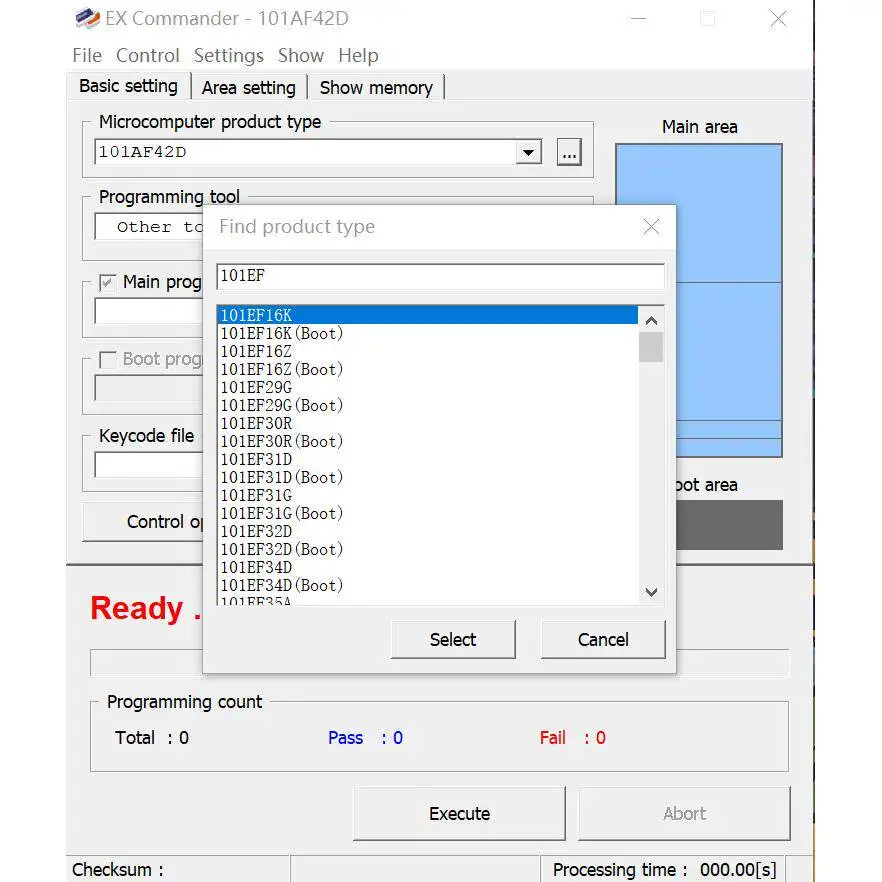Screen dimensions: 882x882
Task: Select 101EF16K in the list
Action: 428,315
